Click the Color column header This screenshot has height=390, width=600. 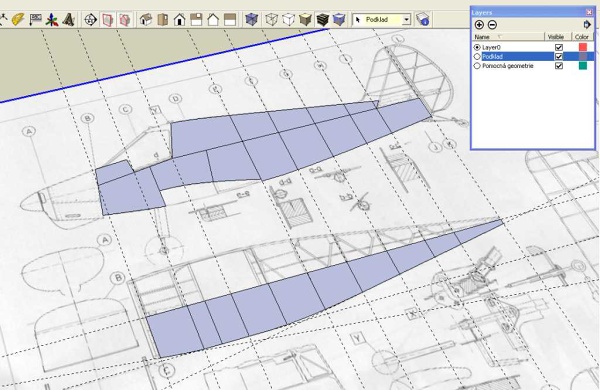(582, 37)
